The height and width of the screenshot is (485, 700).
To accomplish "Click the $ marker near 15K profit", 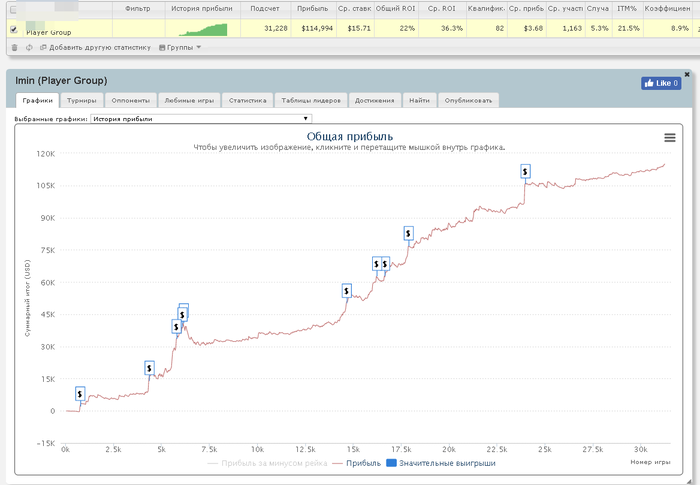I will (x=150, y=368).
